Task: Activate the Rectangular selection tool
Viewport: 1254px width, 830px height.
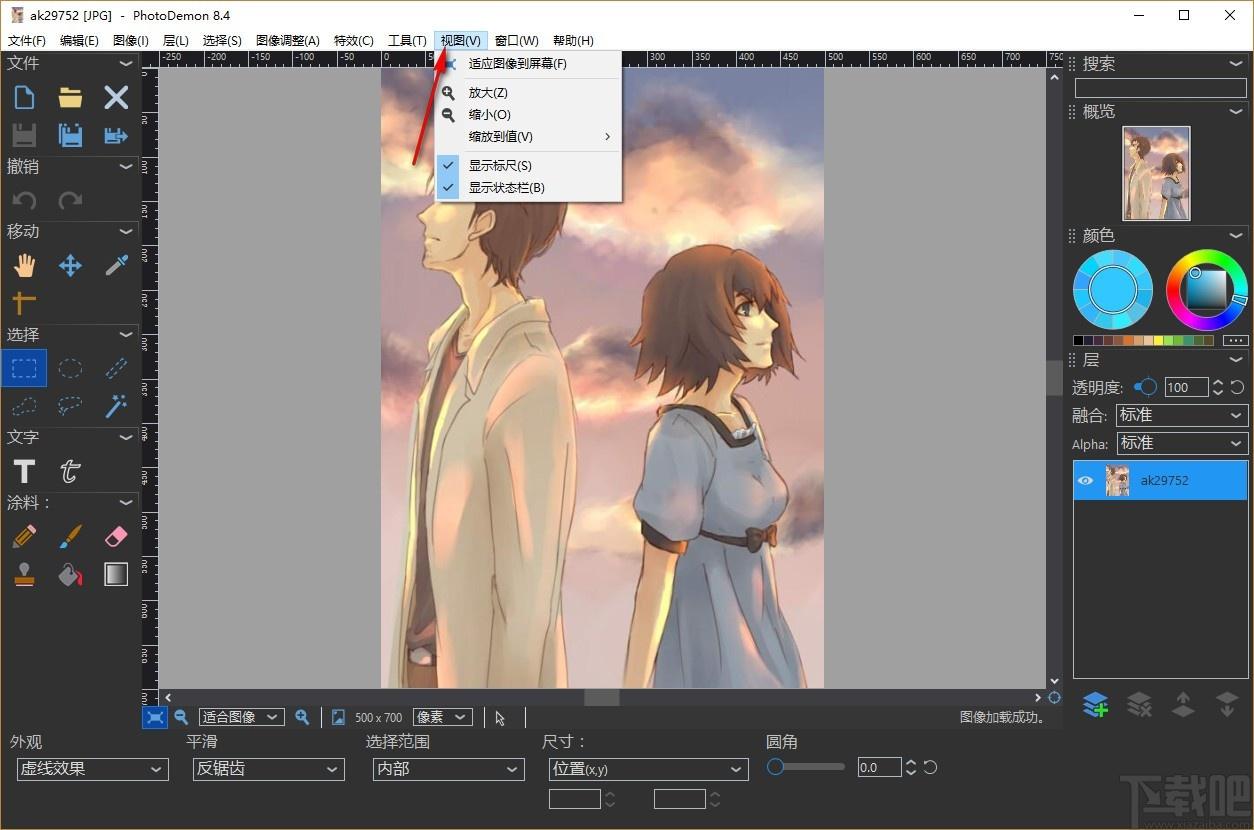Action: tap(24, 368)
